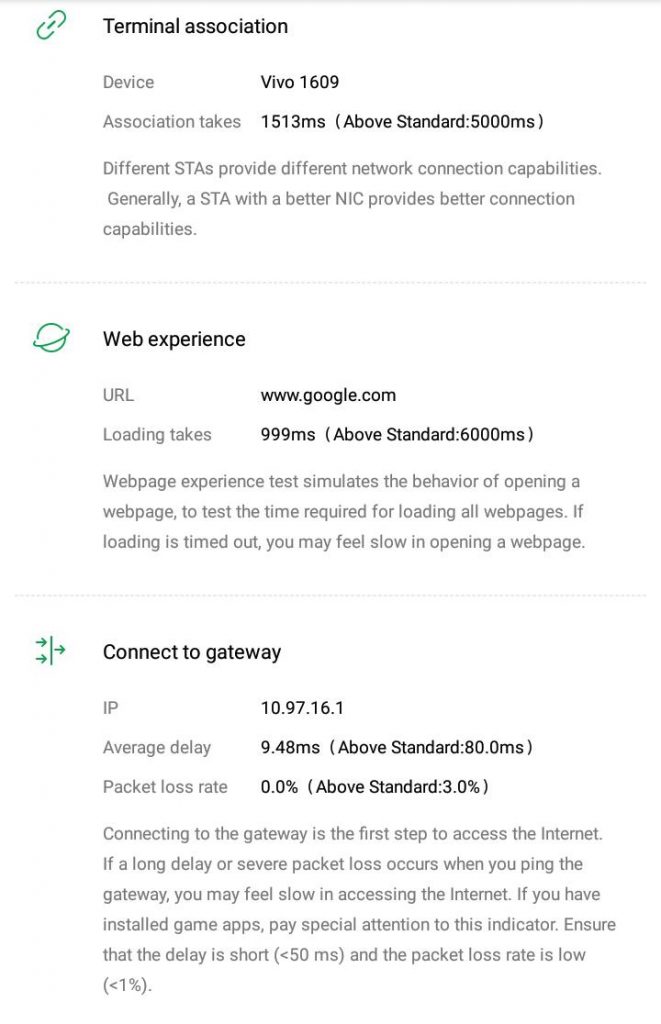
Task: Tap the Packet loss rate label
Action: pyautogui.click(x=165, y=787)
